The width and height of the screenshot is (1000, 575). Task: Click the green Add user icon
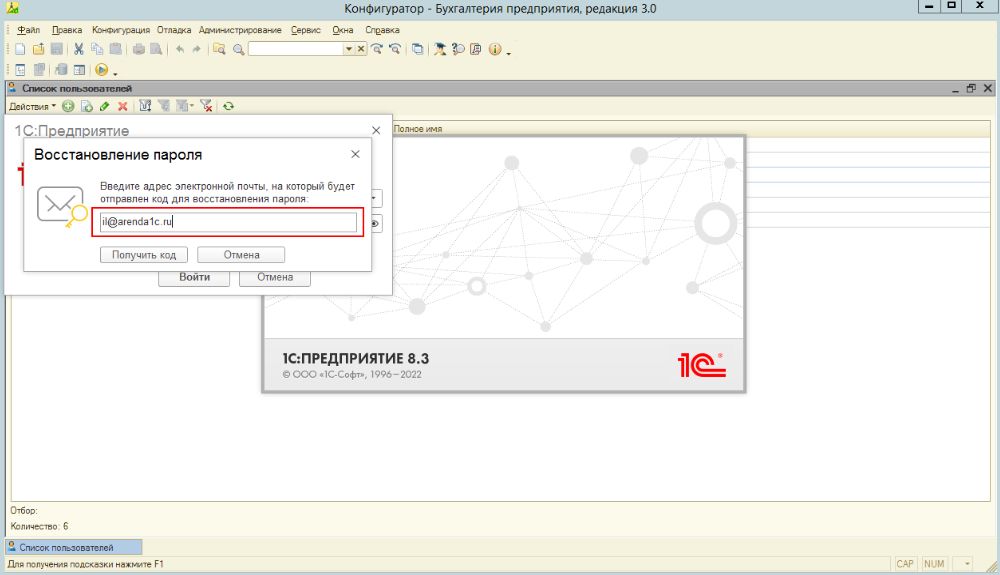(68, 106)
